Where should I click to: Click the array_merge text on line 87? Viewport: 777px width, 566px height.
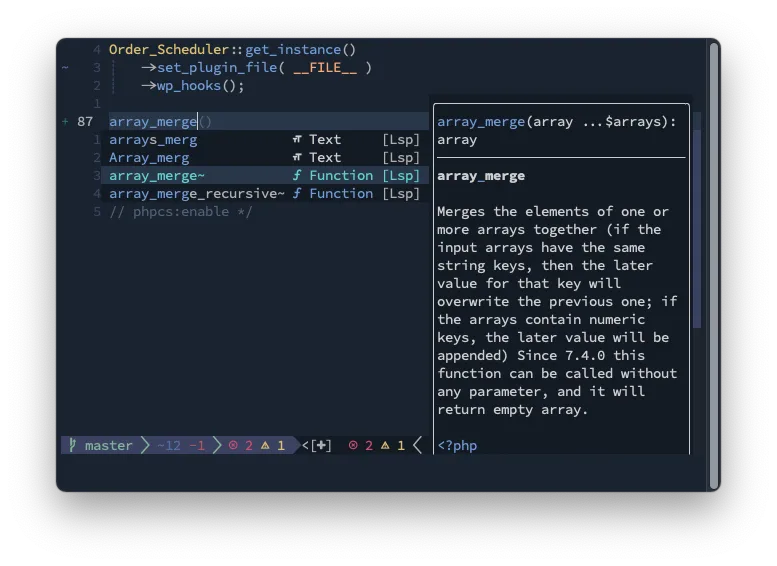coord(153,122)
